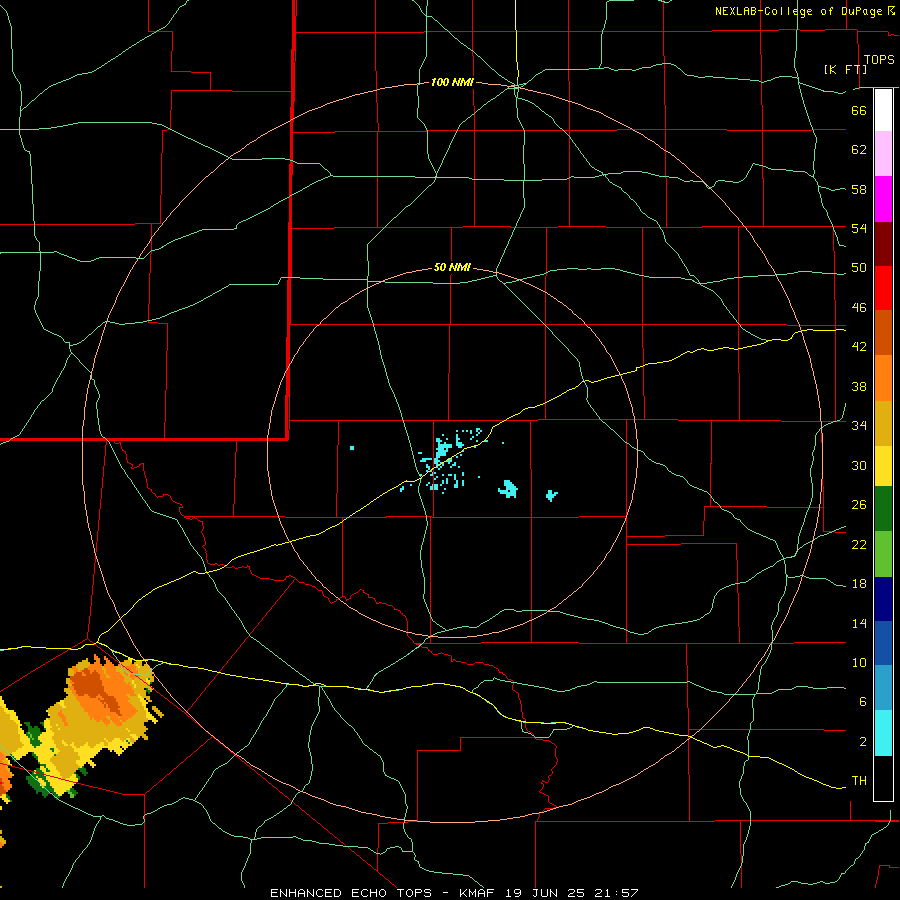
Task: Click the legend value '66'
Action: (x=859, y=110)
